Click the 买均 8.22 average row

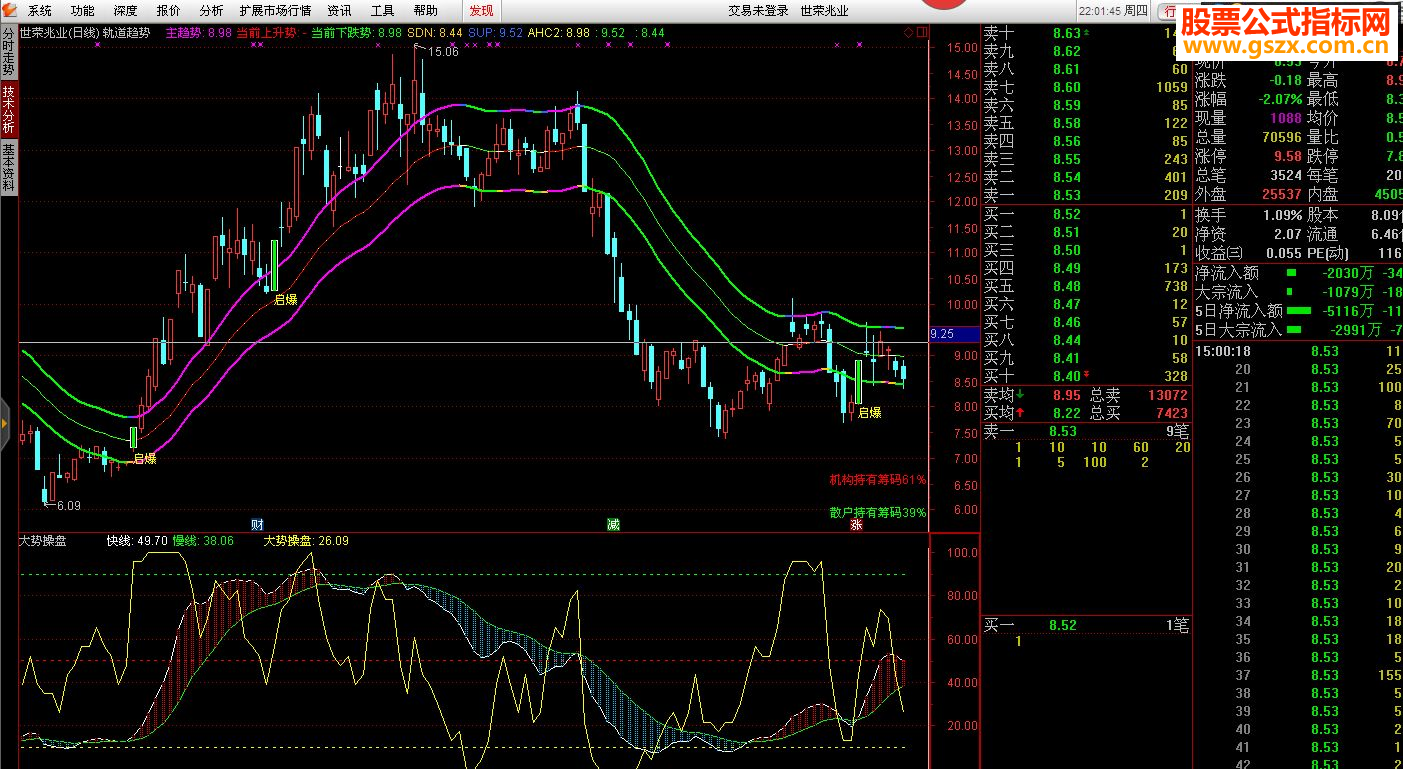(1033, 412)
